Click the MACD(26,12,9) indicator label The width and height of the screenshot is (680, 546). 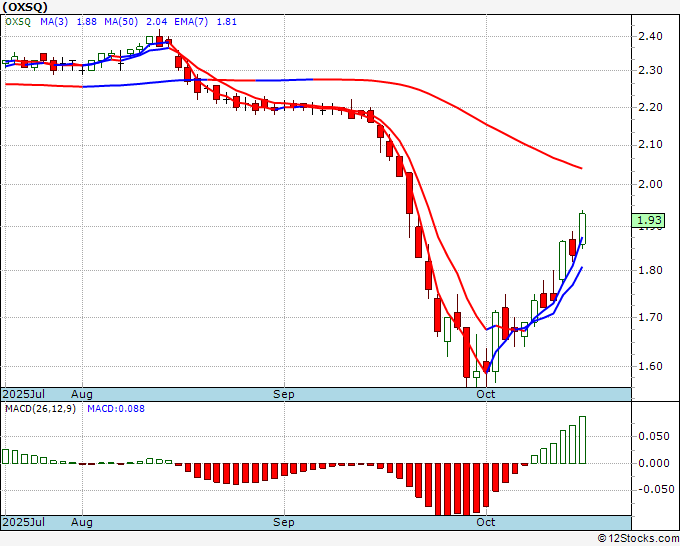point(40,409)
